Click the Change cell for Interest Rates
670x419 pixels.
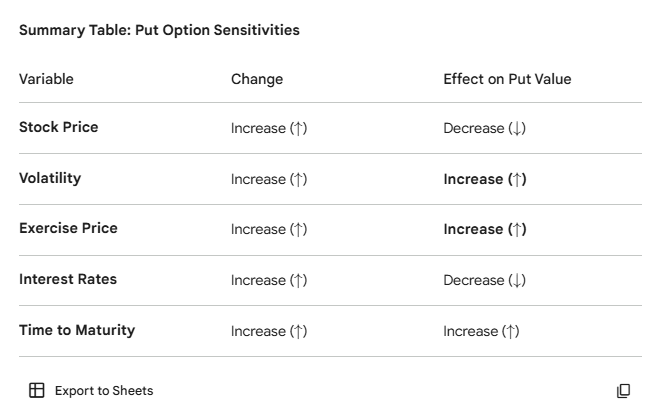click(x=269, y=280)
